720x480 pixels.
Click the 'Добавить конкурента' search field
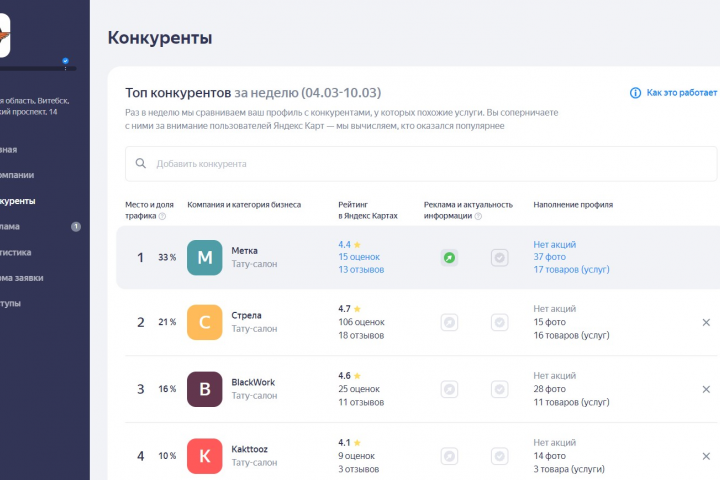tap(421, 164)
